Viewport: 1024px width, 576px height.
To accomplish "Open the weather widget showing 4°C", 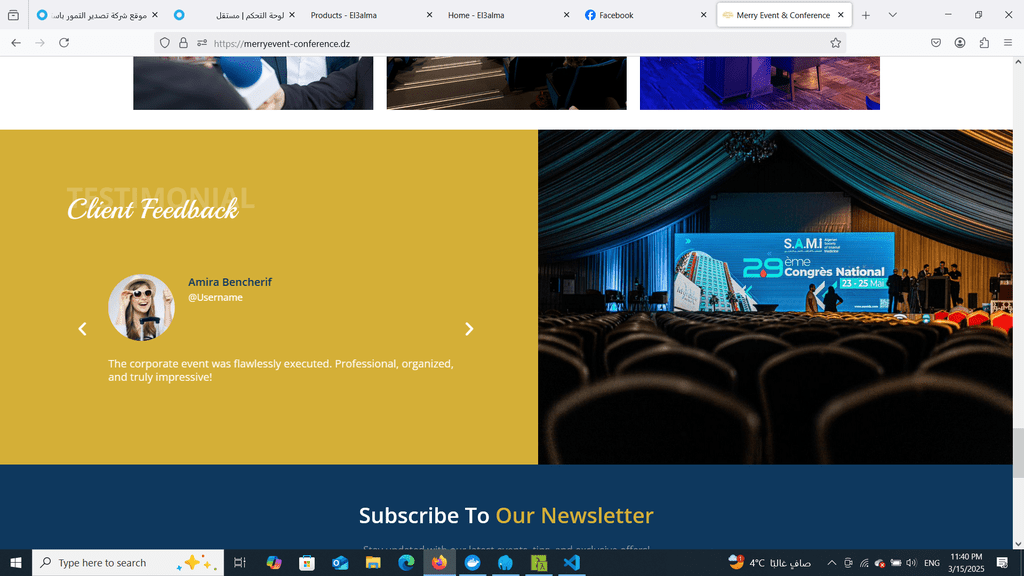I will pyautogui.click(x=769, y=562).
